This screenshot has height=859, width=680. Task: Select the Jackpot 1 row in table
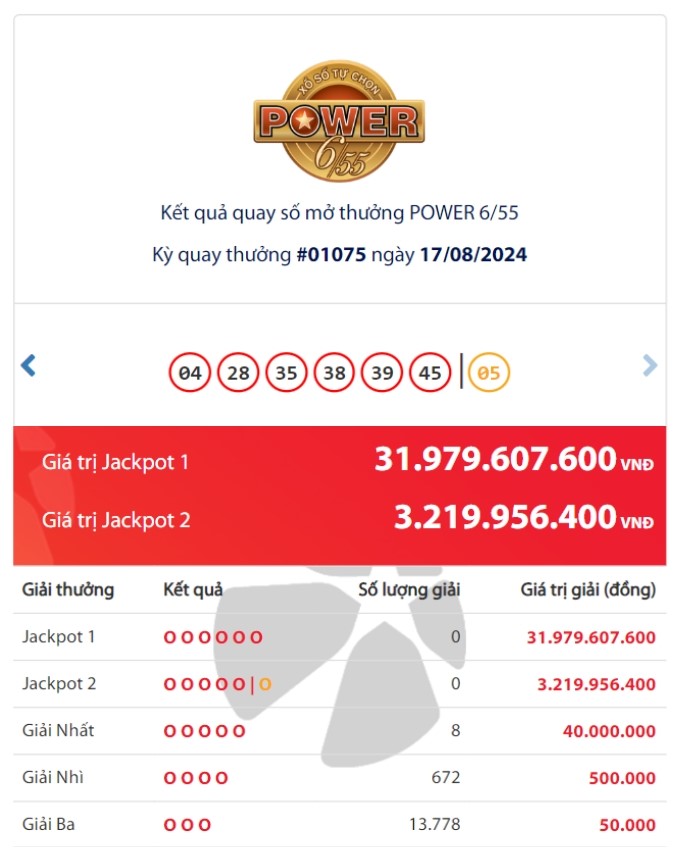point(340,637)
